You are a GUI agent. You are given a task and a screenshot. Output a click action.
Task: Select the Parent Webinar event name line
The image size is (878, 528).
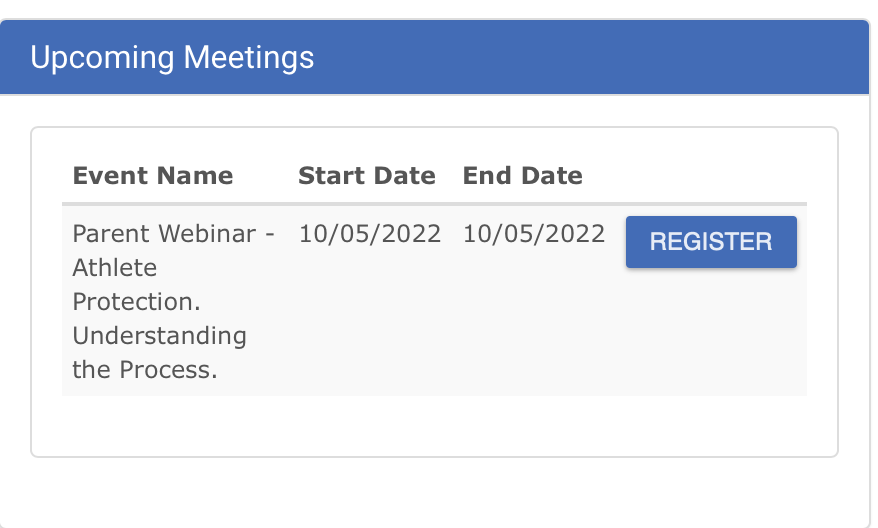(173, 234)
